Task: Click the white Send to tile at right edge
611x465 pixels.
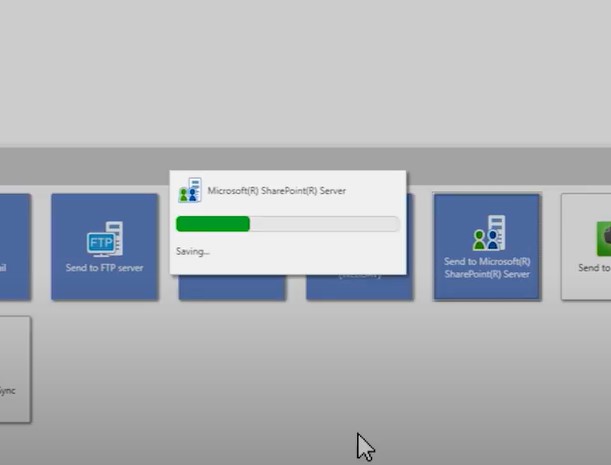Action: pyautogui.click(x=587, y=246)
